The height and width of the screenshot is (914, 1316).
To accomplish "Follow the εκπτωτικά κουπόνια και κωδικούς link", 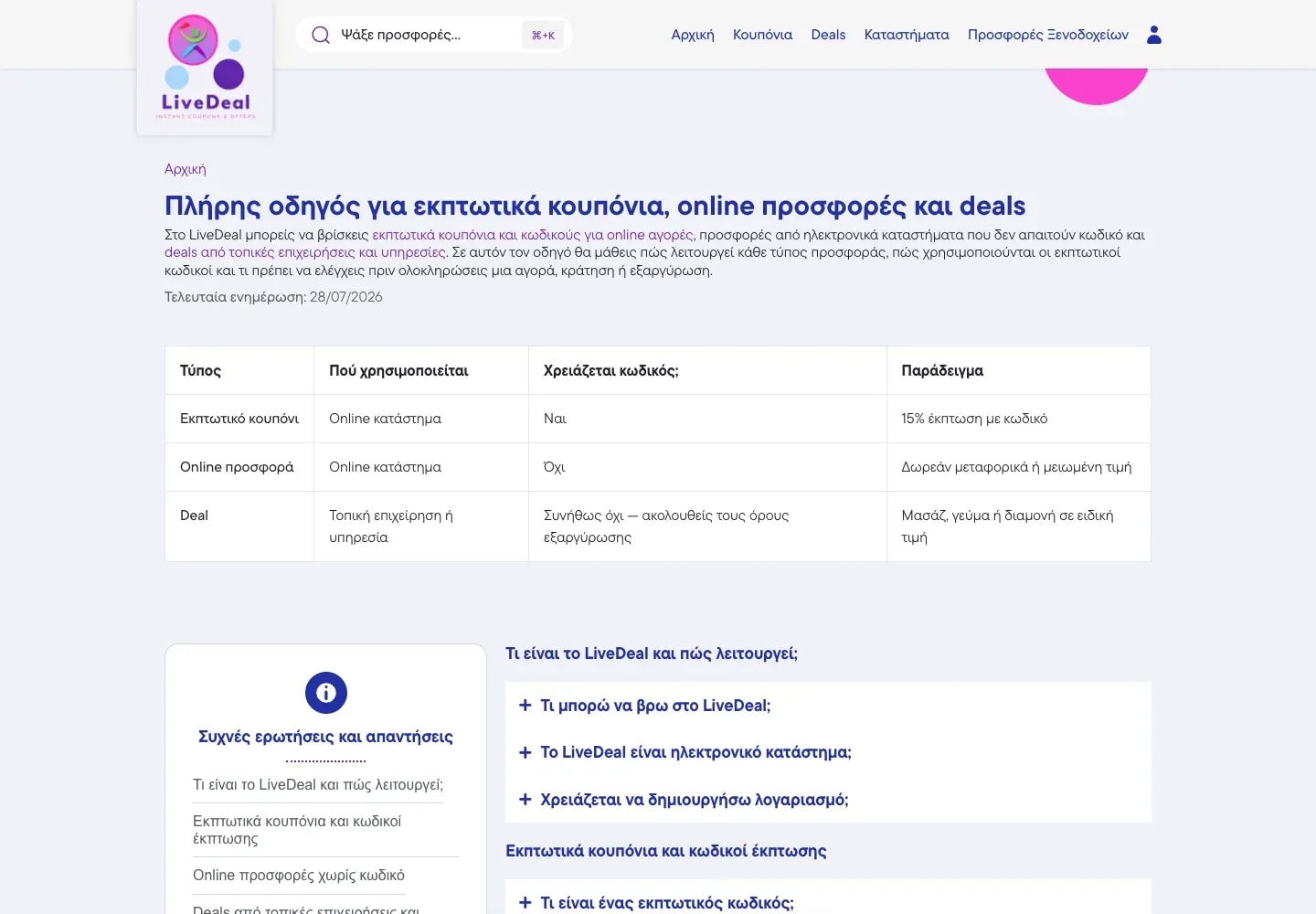I will 533,235.
